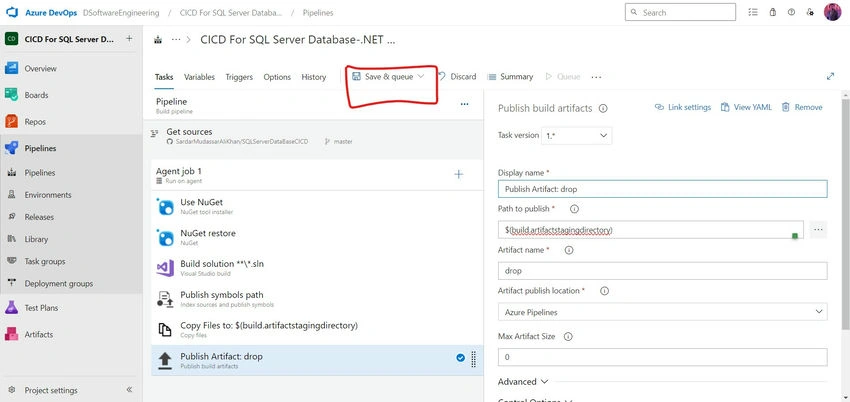Open Artifact publish location dropdown
The width and height of the screenshot is (850, 402).
pyautogui.click(x=662, y=312)
